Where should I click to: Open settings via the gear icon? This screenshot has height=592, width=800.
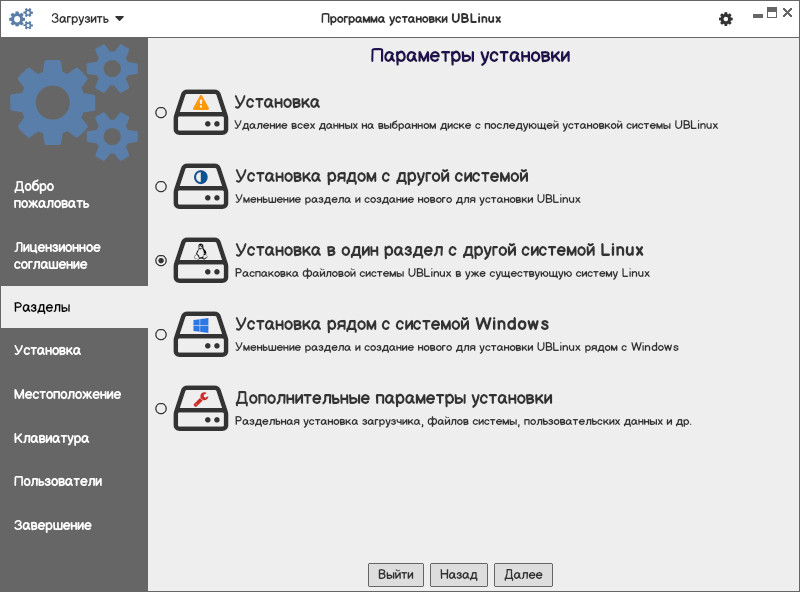726,19
